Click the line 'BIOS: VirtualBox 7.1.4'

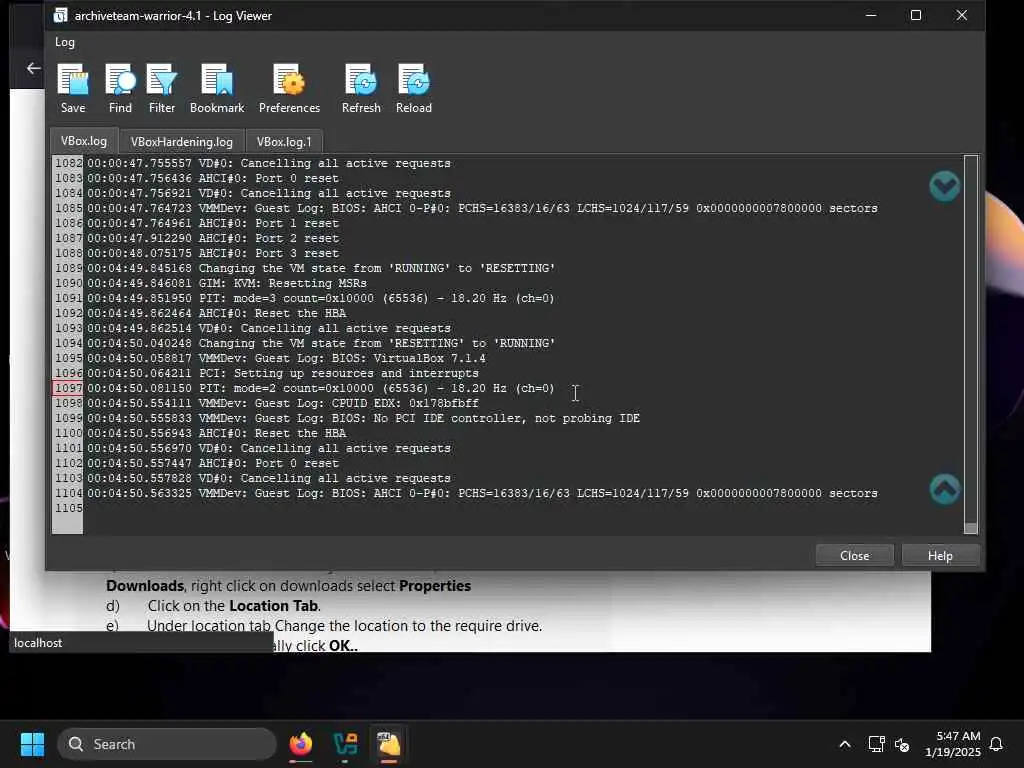coord(287,359)
